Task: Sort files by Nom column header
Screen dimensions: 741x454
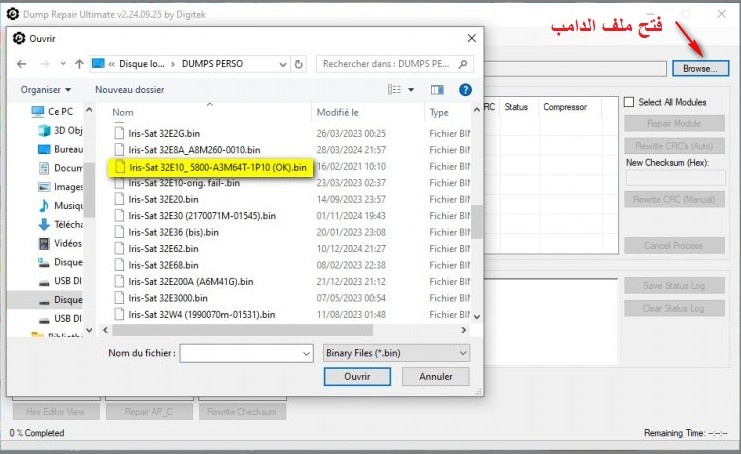Action: 123,112
